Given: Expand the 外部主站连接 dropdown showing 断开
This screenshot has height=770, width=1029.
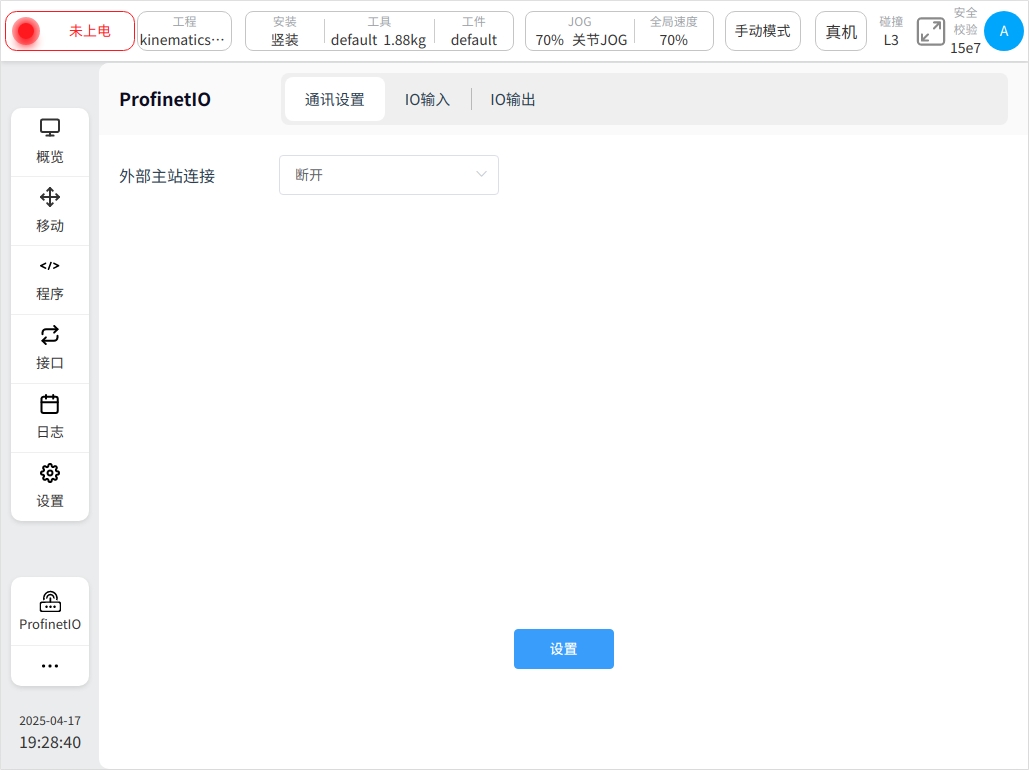Looking at the screenshot, I should tap(388, 175).
